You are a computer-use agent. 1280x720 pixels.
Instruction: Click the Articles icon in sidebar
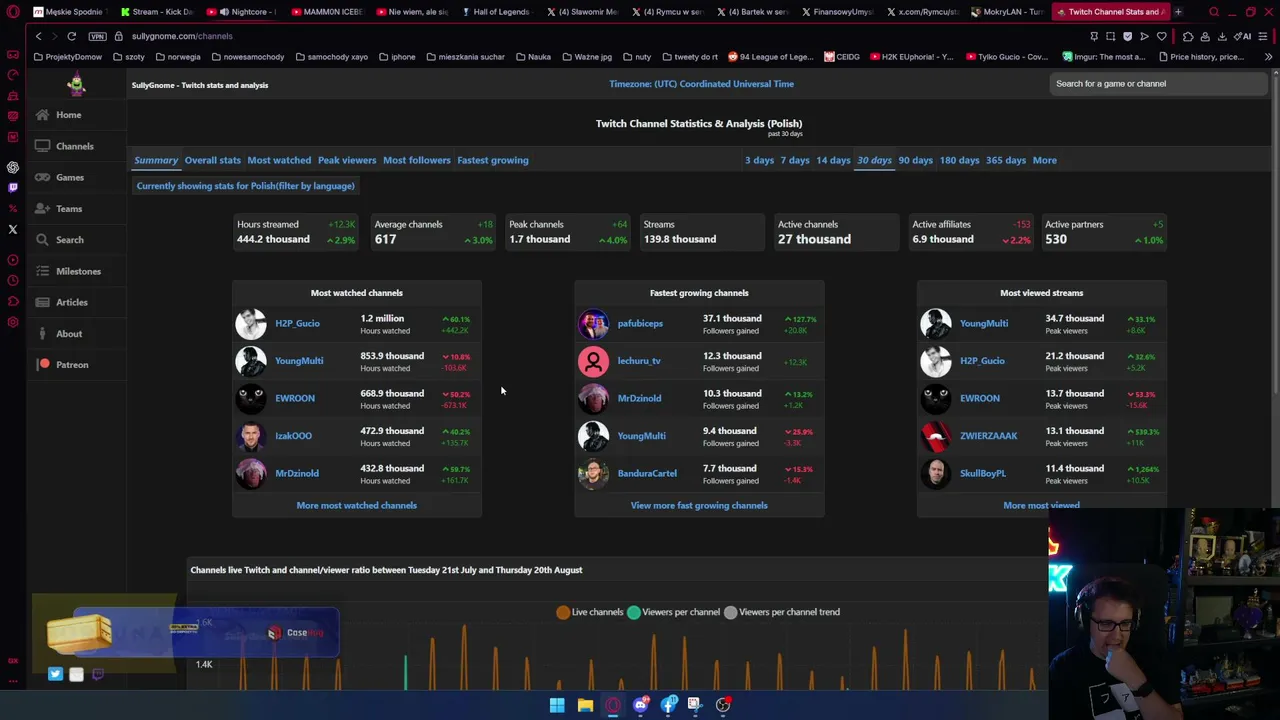coord(42,302)
